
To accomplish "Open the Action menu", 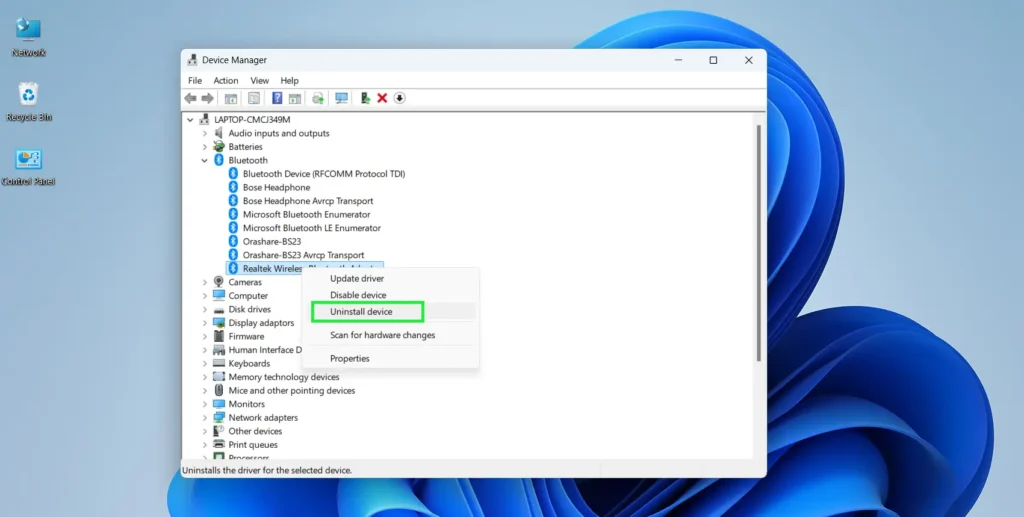I will click(226, 80).
